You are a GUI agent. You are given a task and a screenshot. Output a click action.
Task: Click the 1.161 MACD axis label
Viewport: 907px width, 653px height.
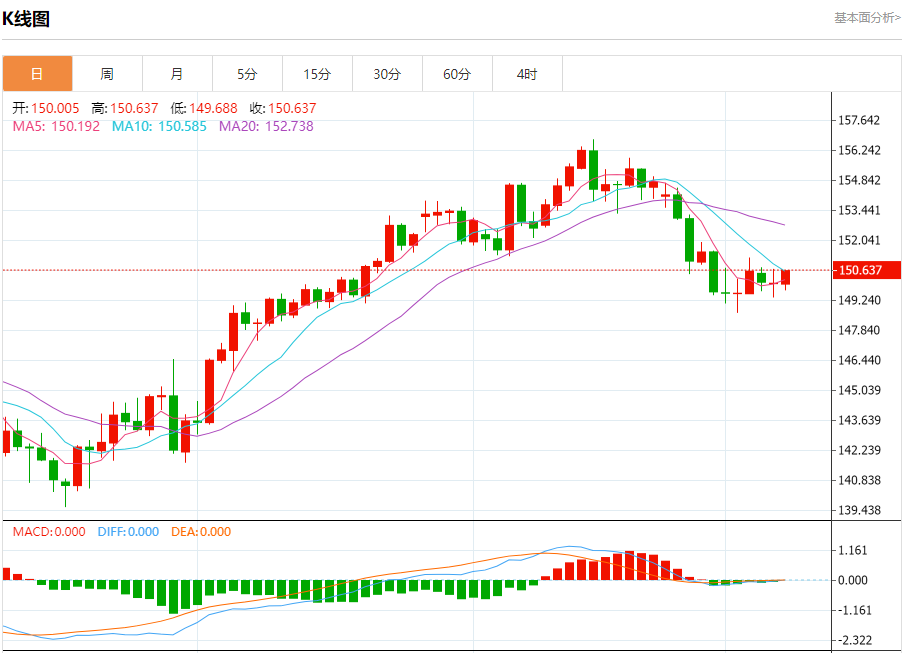coord(853,550)
